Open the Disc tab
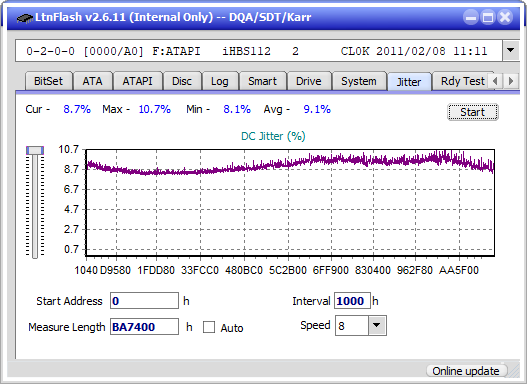Image resolution: width=527 pixels, height=384 pixels. pos(182,81)
